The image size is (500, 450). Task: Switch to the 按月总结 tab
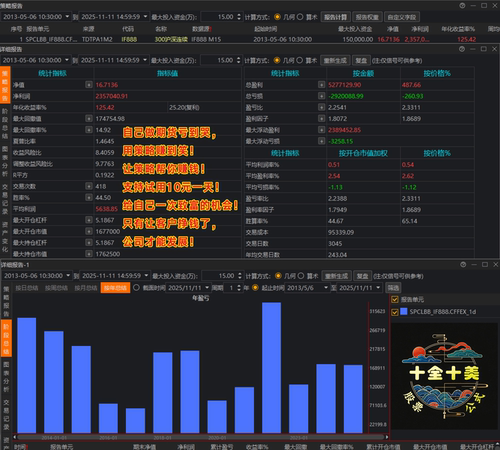pos(85,288)
